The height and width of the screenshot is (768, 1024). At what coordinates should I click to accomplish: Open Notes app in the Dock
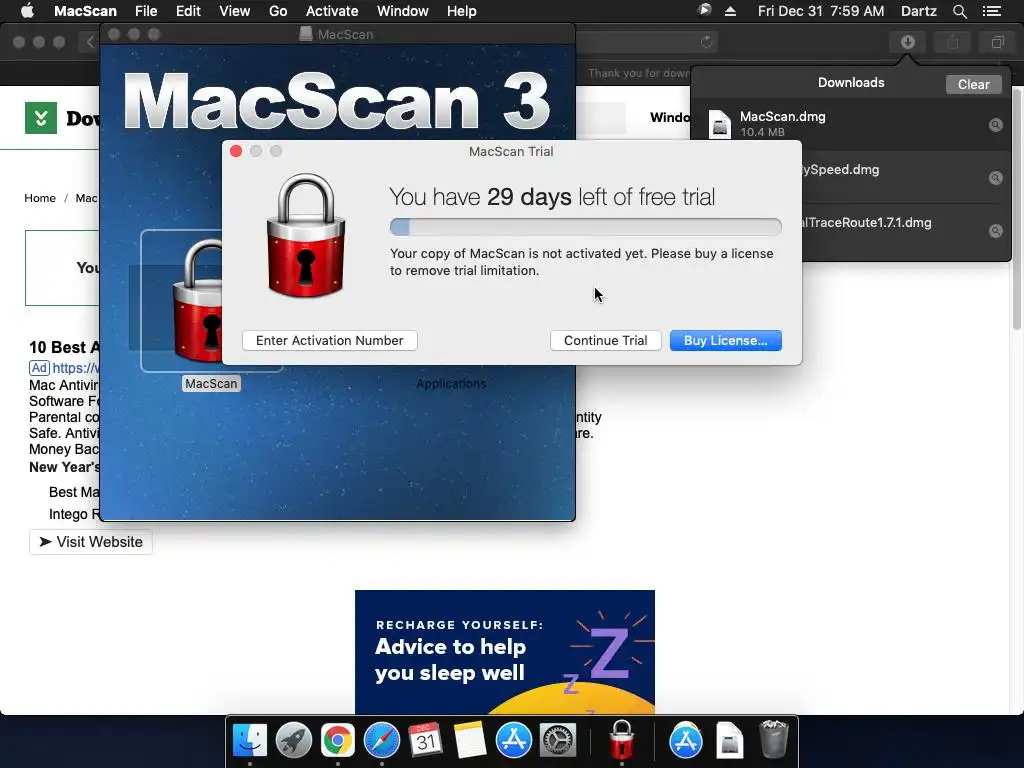[470, 741]
